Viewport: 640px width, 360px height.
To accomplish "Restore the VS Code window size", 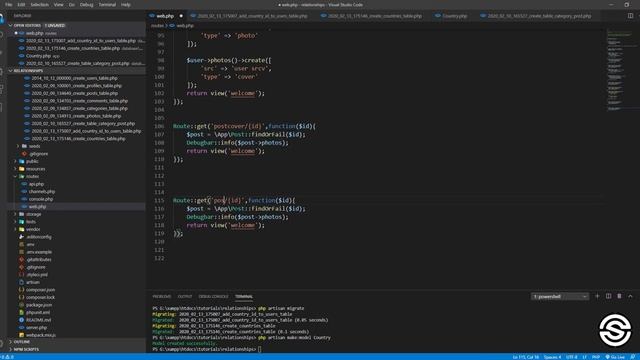I will (x=627, y=4).
